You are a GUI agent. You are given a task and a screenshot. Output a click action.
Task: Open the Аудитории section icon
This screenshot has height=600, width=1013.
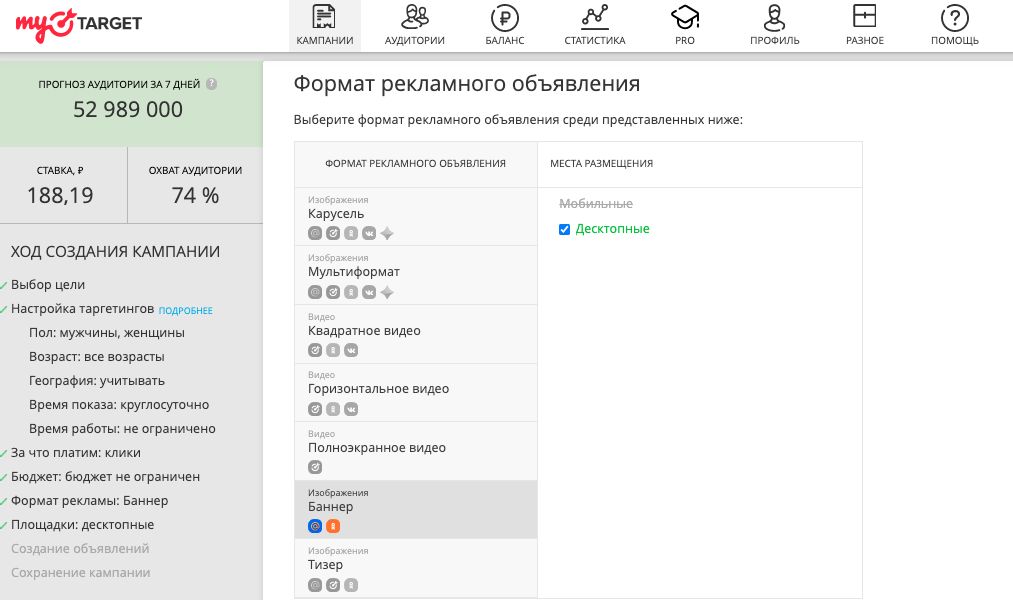[414, 18]
